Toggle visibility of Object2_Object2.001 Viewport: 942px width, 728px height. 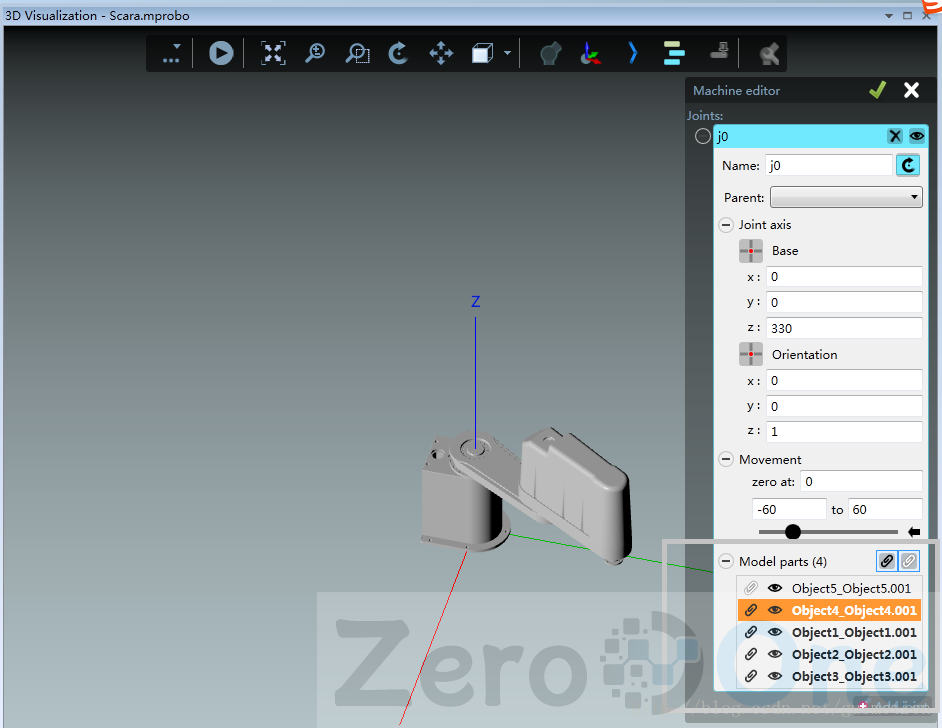click(775, 654)
